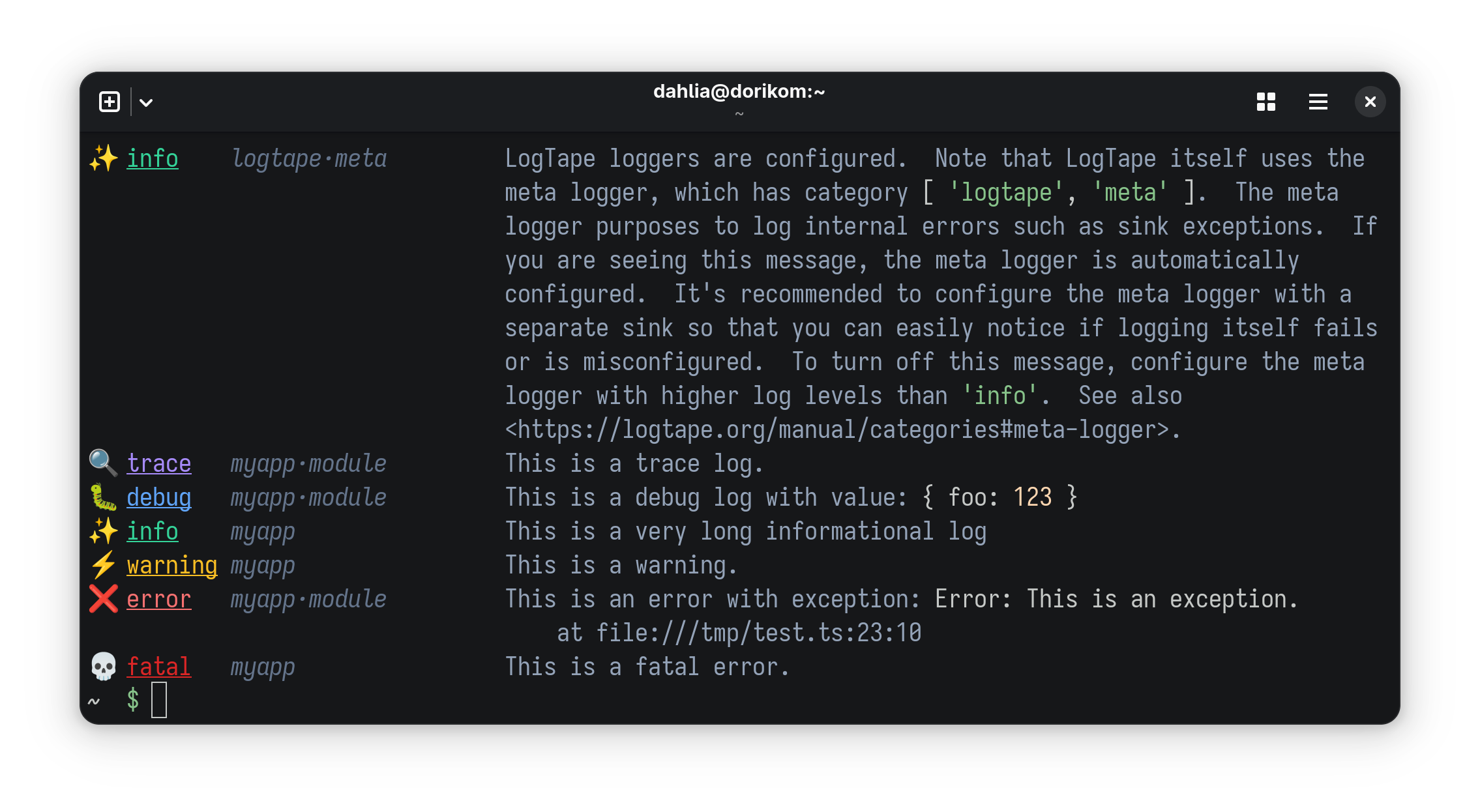Screen dimensions: 1480x812
Task: Close the terminal window
Action: (1370, 102)
